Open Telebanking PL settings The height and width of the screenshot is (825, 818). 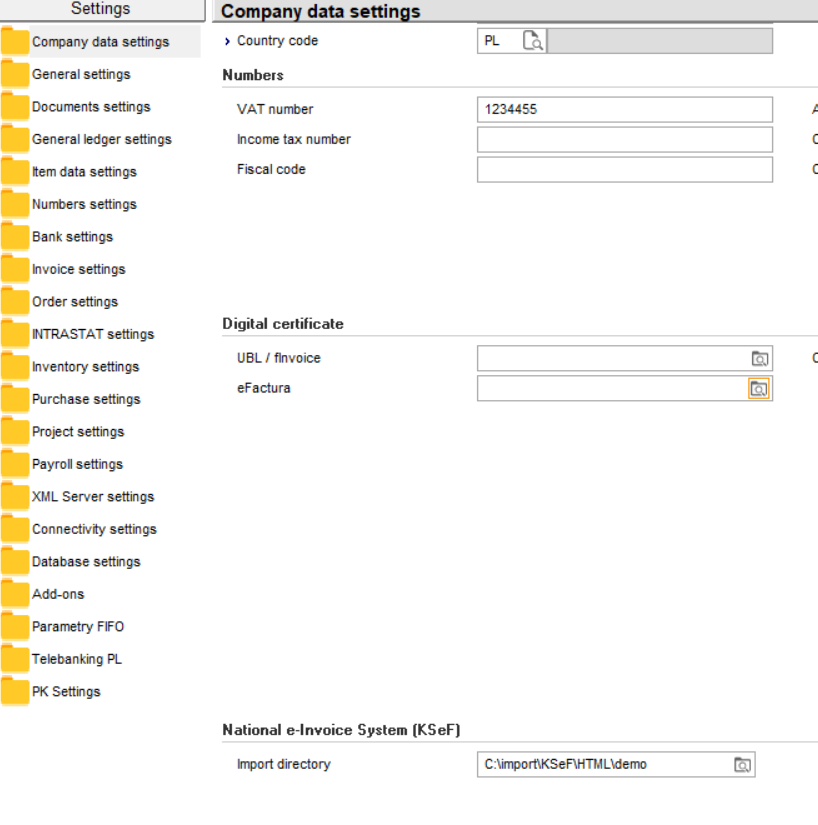click(76, 659)
